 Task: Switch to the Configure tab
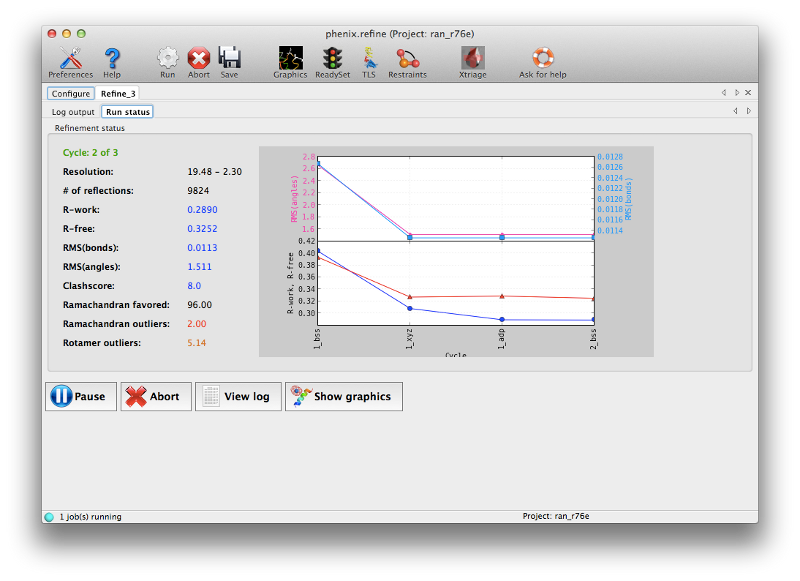tap(70, 92)
